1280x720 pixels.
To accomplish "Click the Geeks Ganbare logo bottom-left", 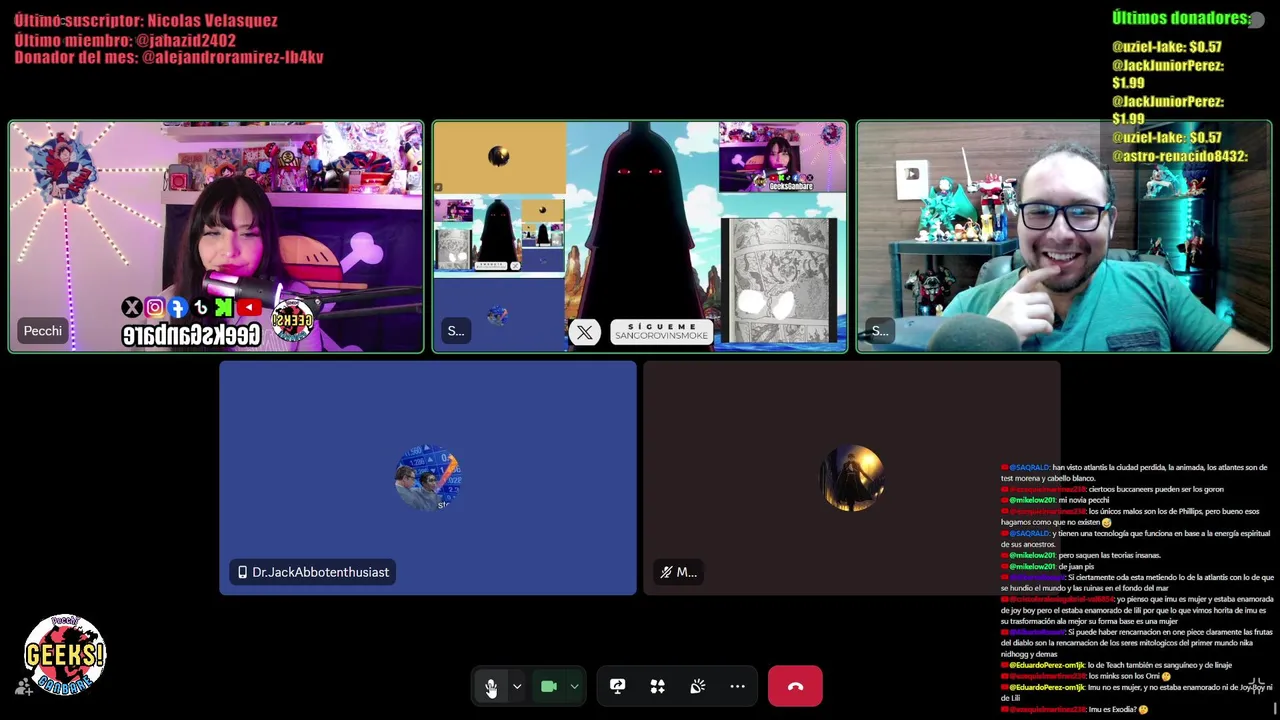I will [x=65, y=655].
